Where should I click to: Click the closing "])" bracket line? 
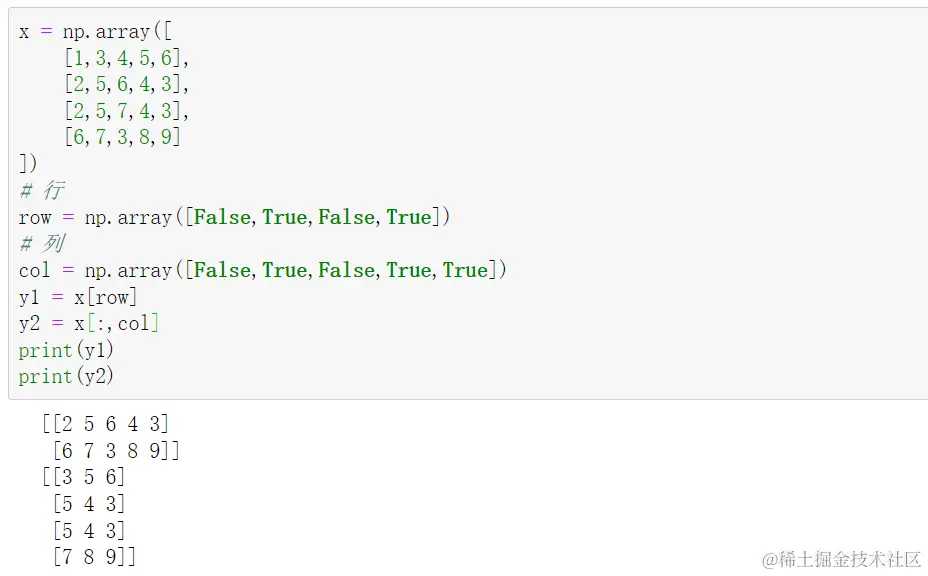[28, 164]
